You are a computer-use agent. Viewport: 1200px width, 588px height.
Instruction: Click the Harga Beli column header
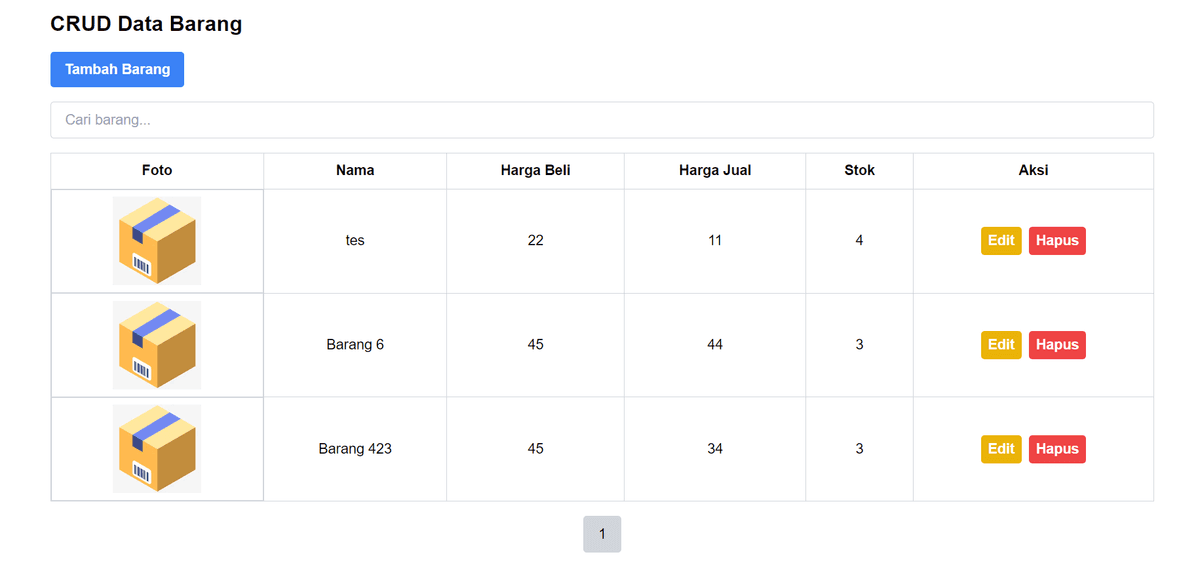click(535, 170)
